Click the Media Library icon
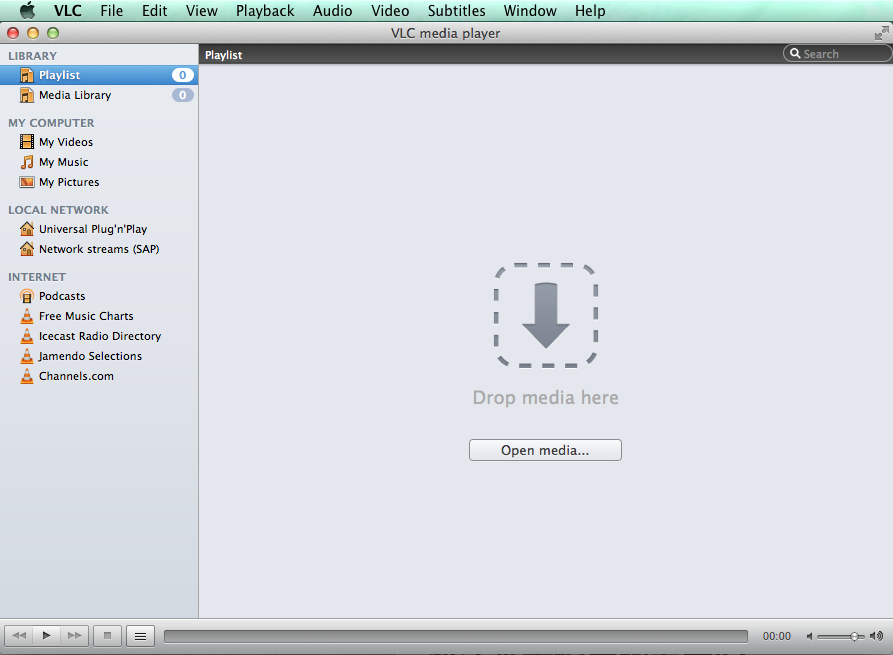893x655 pixels. pyautogui.click(x=27, y=95)
